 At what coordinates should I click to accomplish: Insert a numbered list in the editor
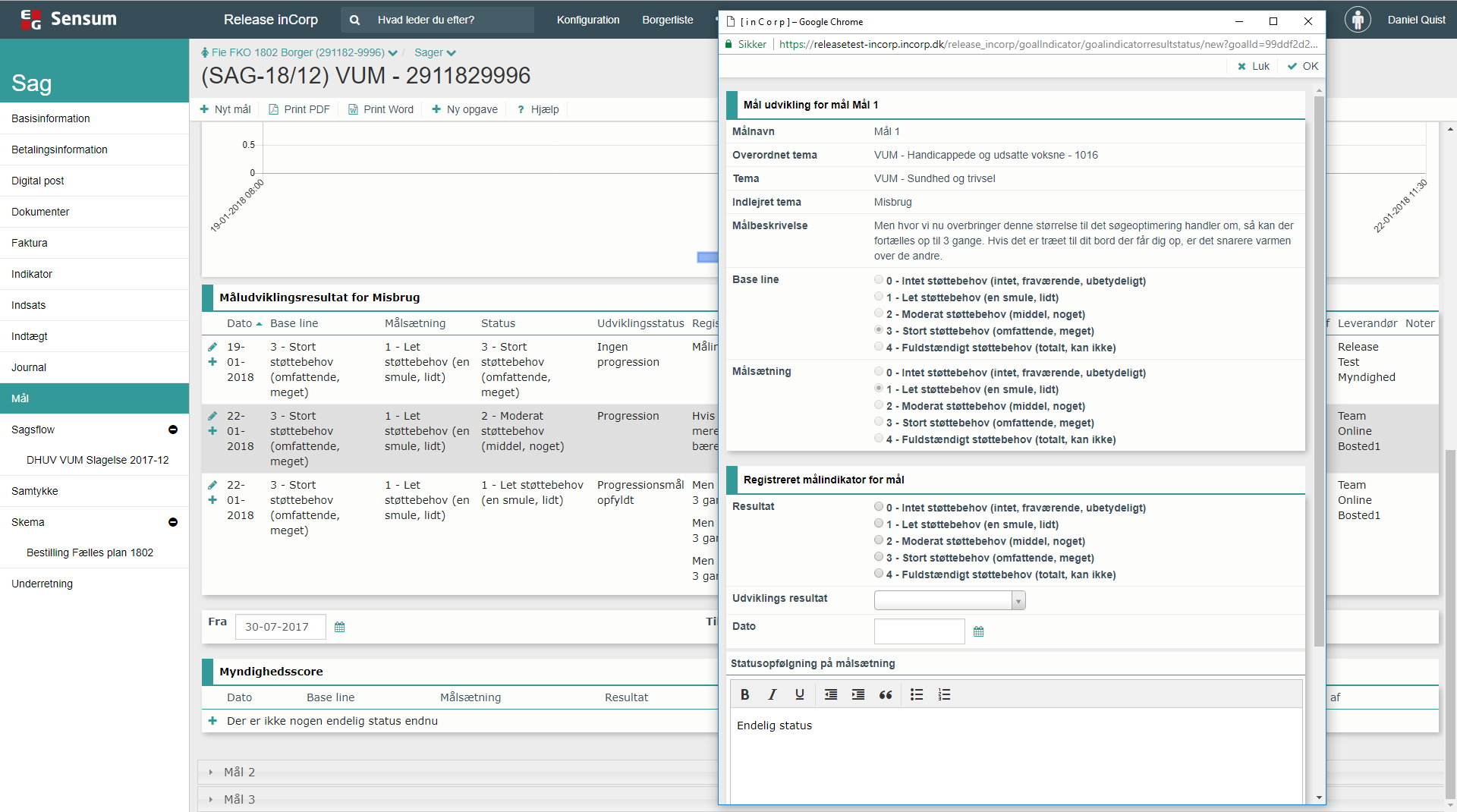click(x=944, y=694)
